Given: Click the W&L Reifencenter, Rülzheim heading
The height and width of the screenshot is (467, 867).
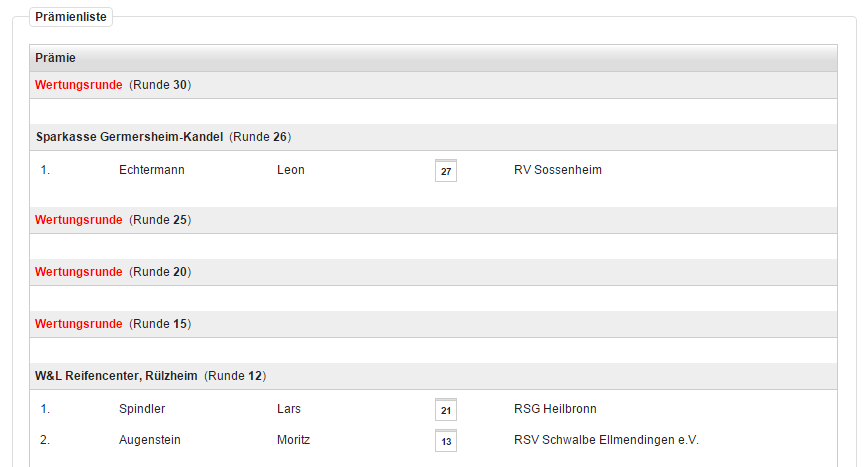Looking at the screenshot, I should (116, 376).
